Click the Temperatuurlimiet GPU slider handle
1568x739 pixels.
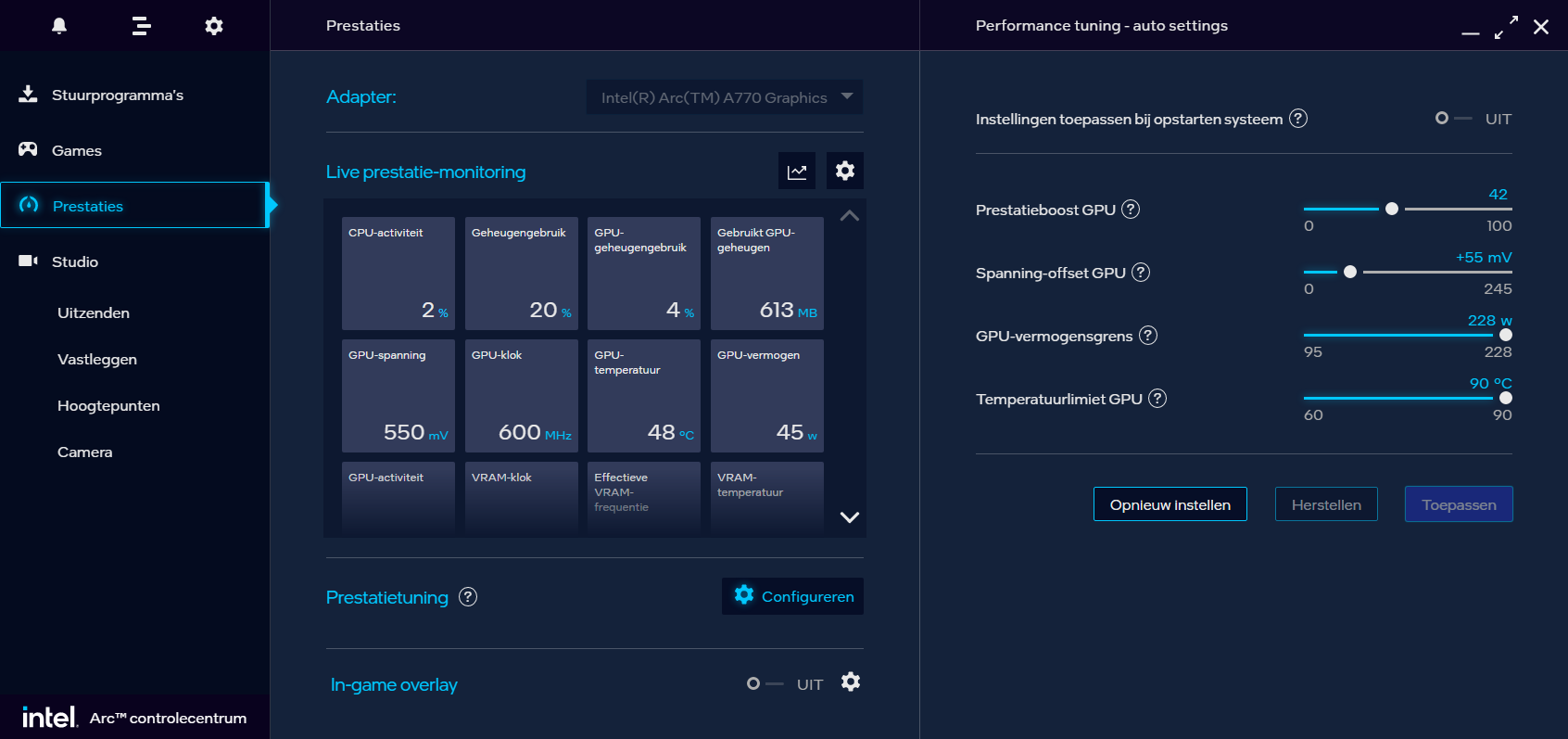[x=1506, y=399]
